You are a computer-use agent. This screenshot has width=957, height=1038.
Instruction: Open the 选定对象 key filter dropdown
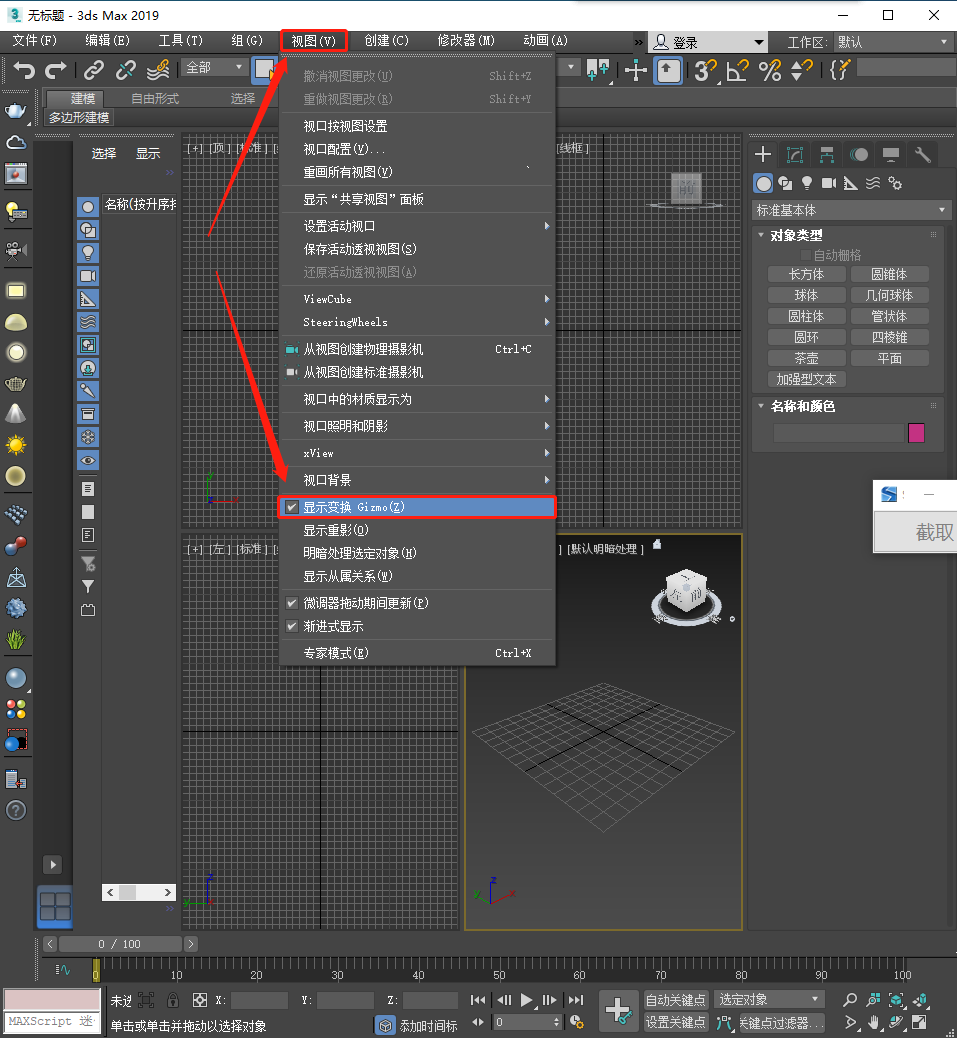tap(769, 1000)
